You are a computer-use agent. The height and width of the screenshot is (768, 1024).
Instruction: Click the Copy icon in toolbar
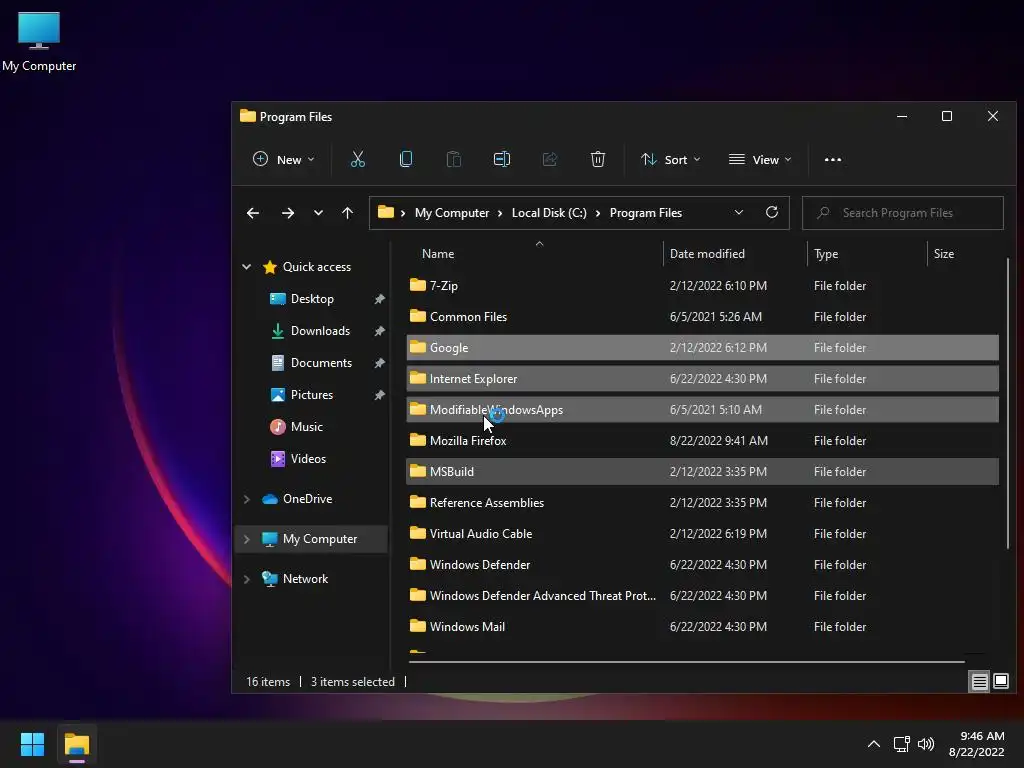click(406, 159)
